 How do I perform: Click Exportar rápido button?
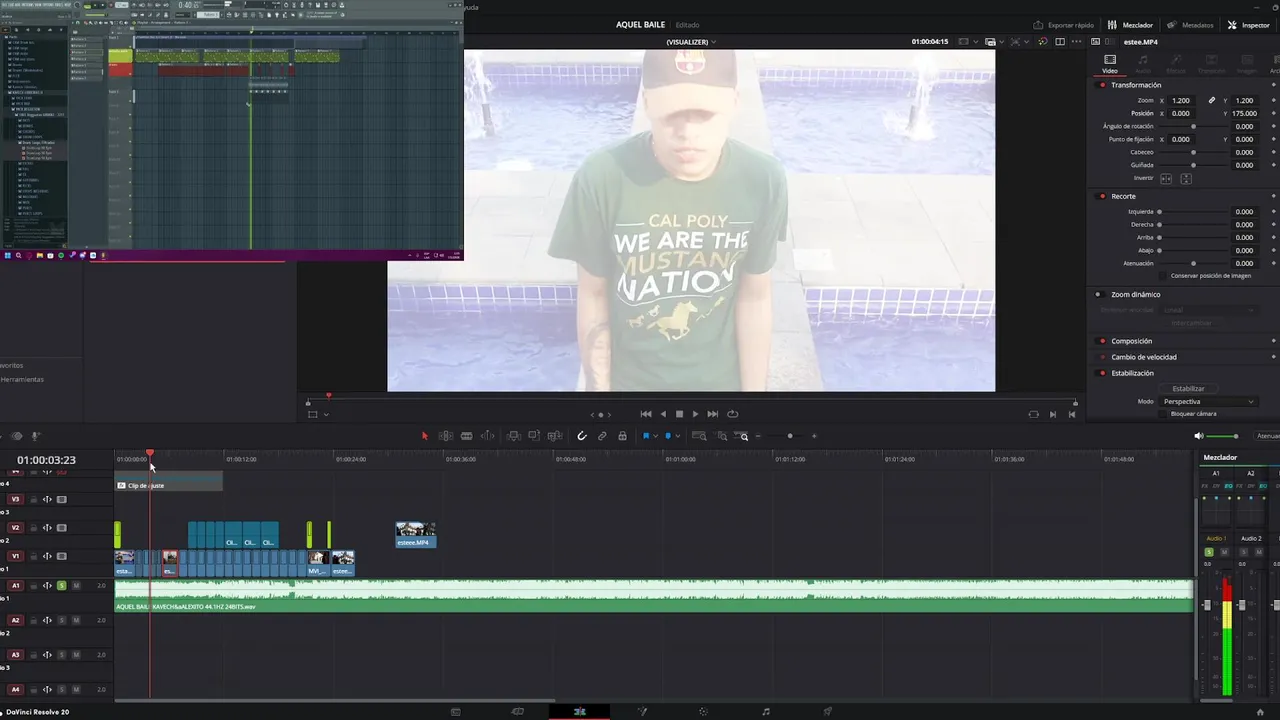(x=1065, y=25)
